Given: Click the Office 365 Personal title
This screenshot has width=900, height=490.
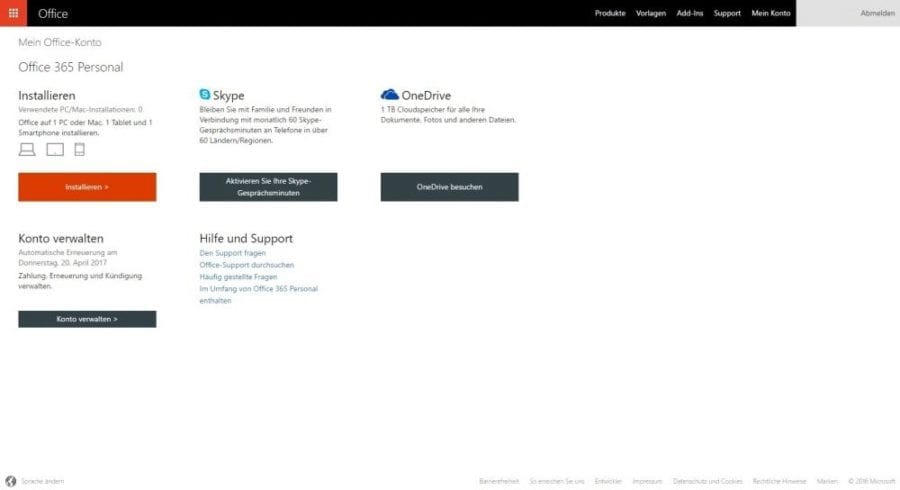Looking at the screenshot, I should point(71,67).
